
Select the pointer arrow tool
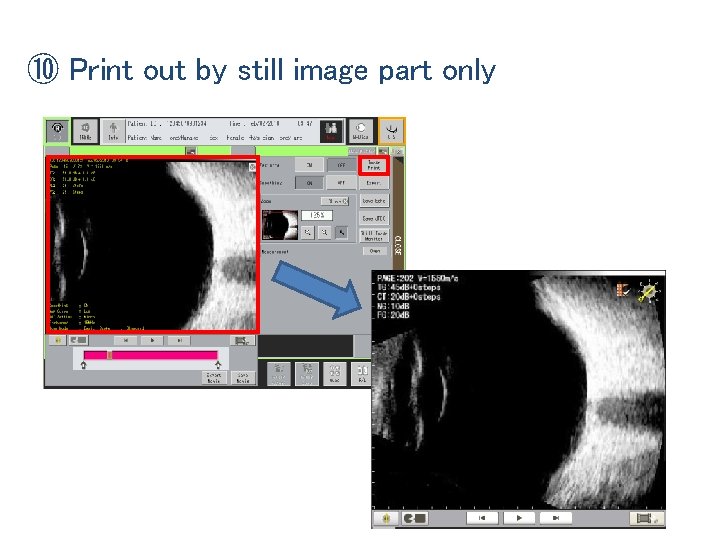click(342, 232)
